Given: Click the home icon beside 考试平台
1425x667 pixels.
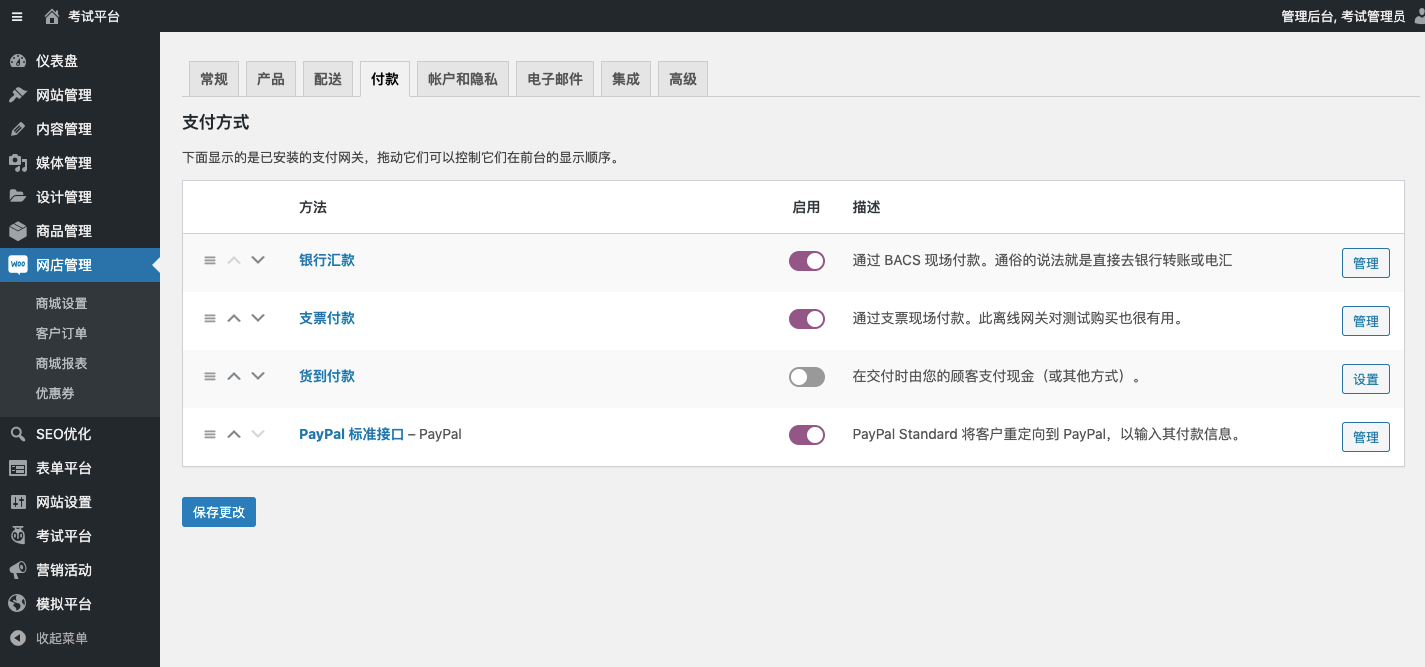Looking at the screenshot, I should [52, 16].
